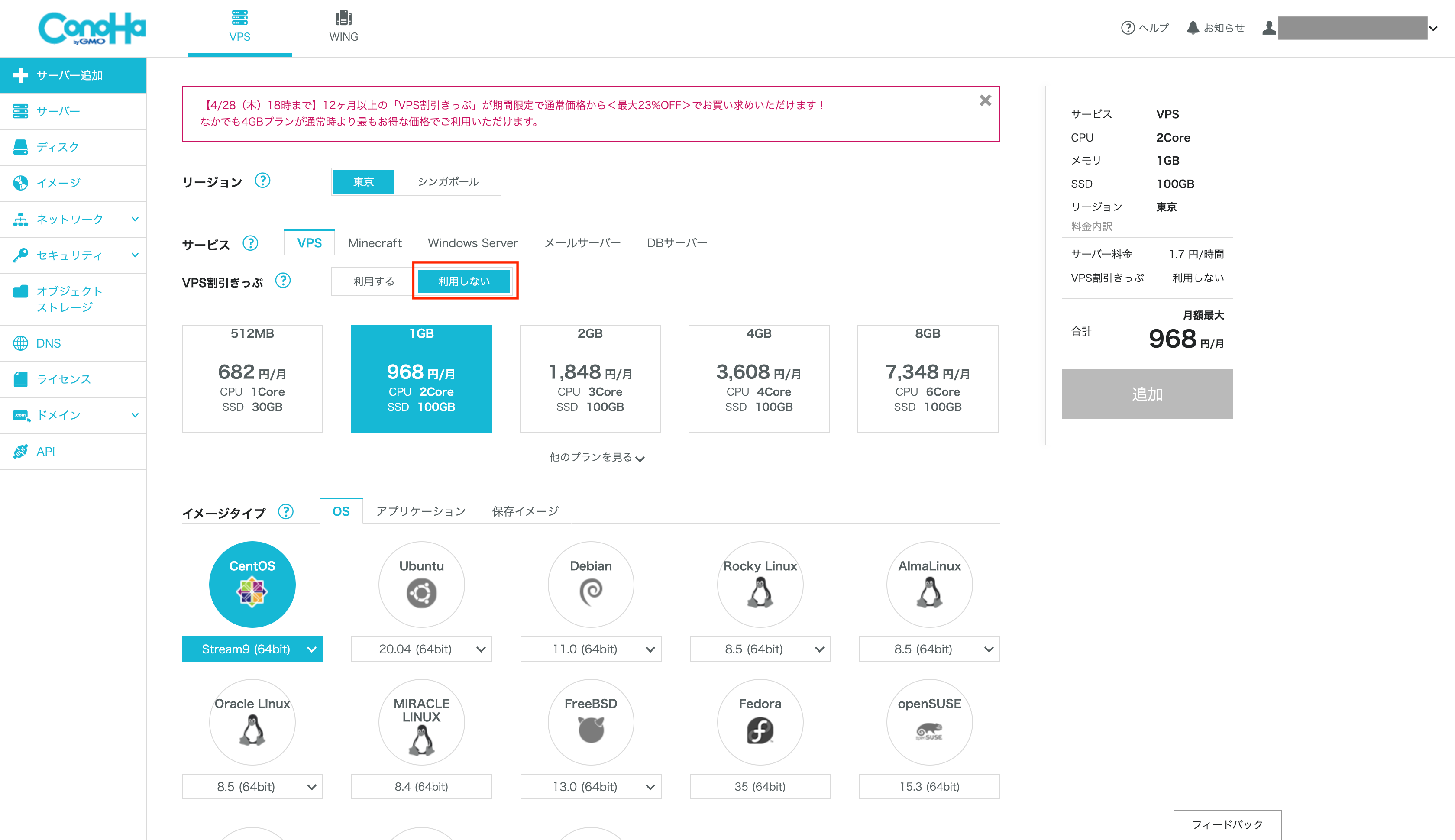Select the 2GB plan card
Viewport: 1455px width, 840px height.
[x=590, y=378]
